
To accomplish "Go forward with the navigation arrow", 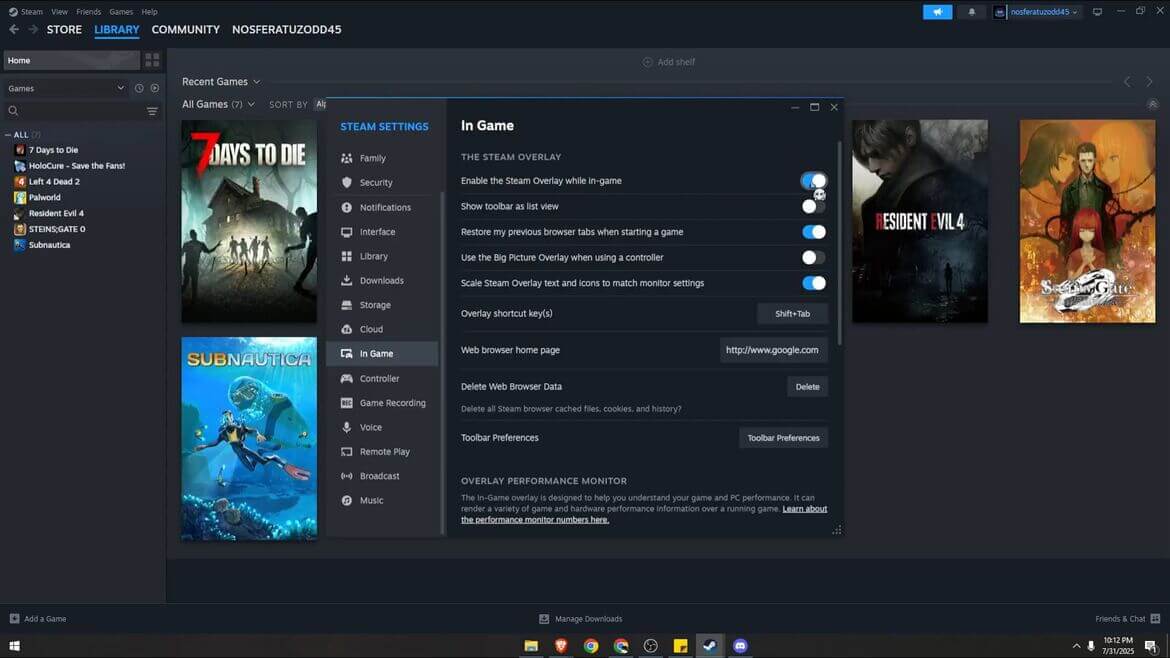I will [x=33, y=29].
